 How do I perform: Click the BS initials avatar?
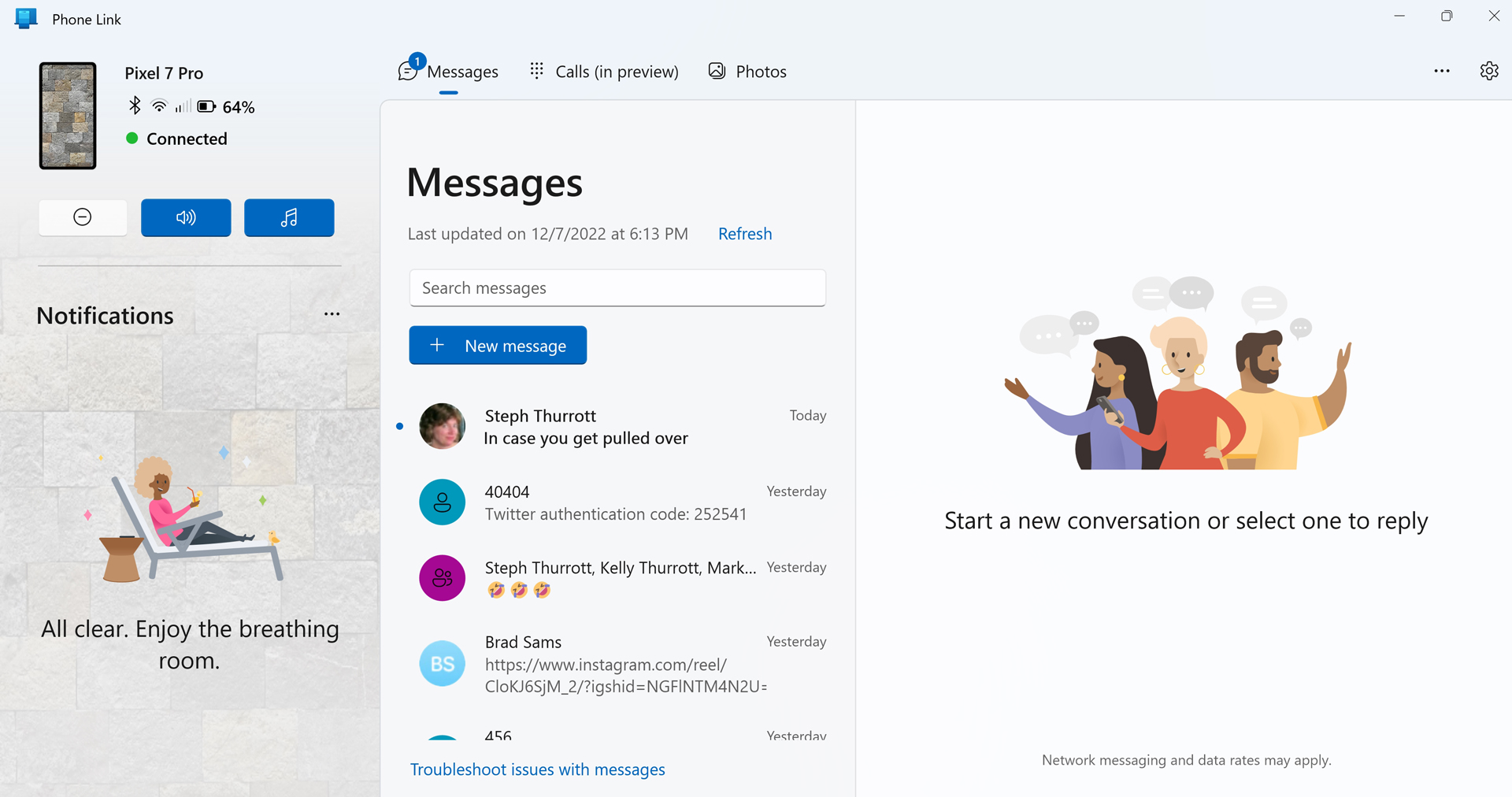[x=443, y=663]
